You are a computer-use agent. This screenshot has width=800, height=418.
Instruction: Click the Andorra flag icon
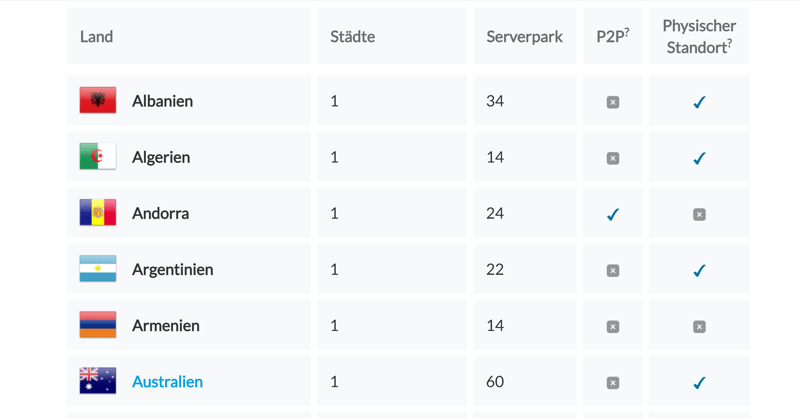click(x=98, y=213)
